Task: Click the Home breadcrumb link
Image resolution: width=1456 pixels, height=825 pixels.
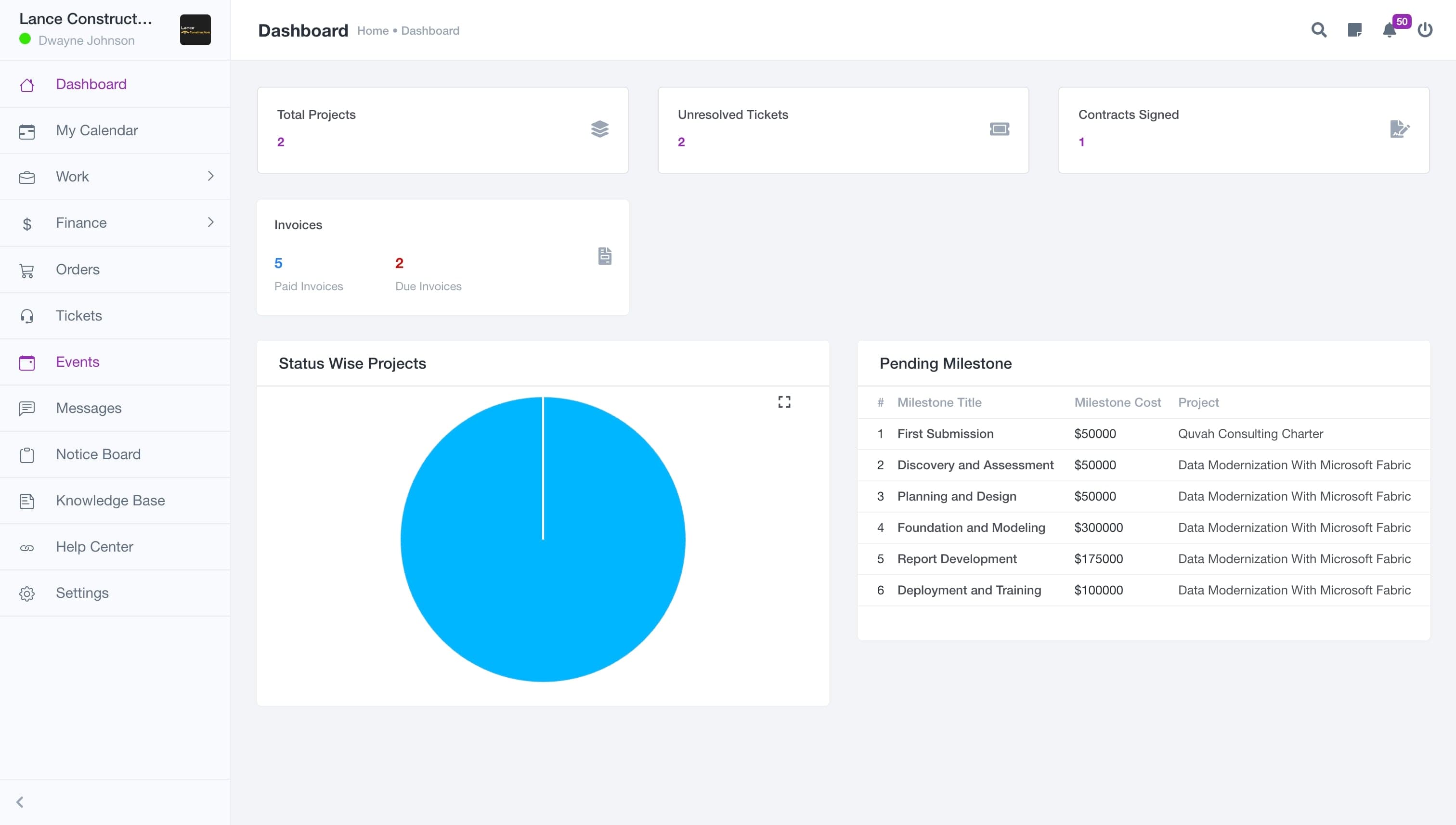Action: [x=372, y=31]
